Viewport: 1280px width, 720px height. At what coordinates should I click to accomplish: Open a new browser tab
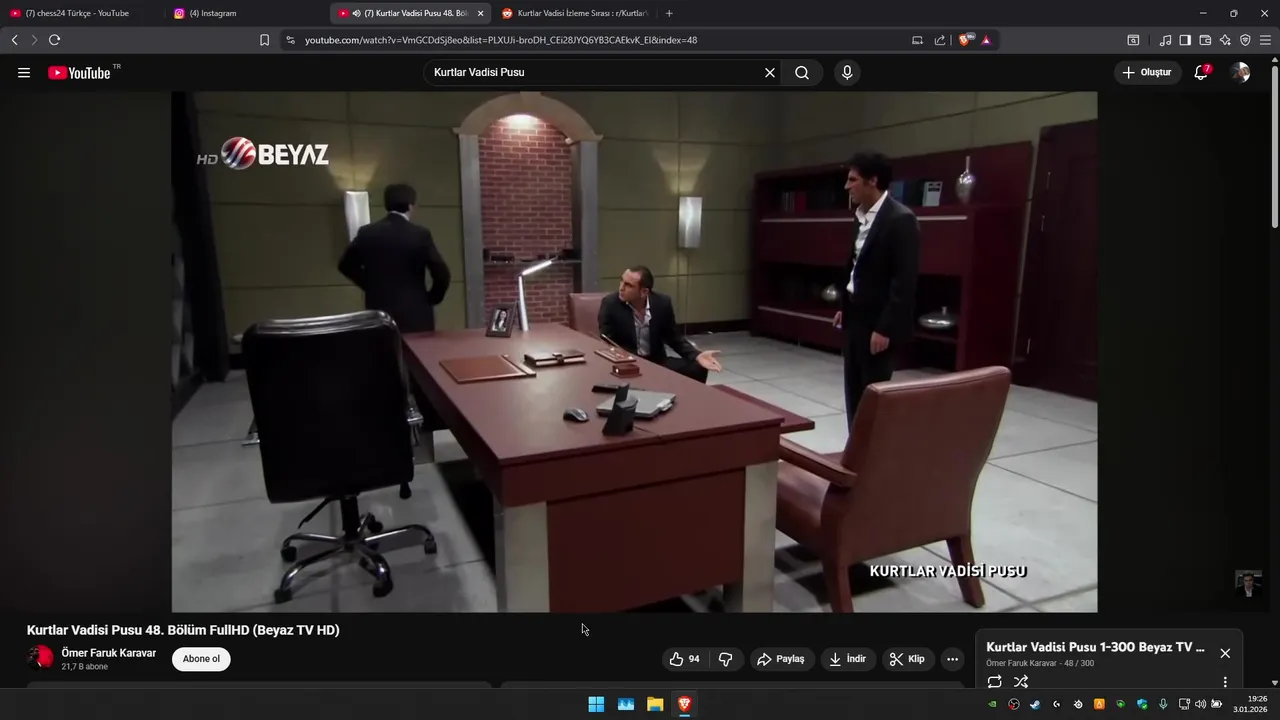669,13
